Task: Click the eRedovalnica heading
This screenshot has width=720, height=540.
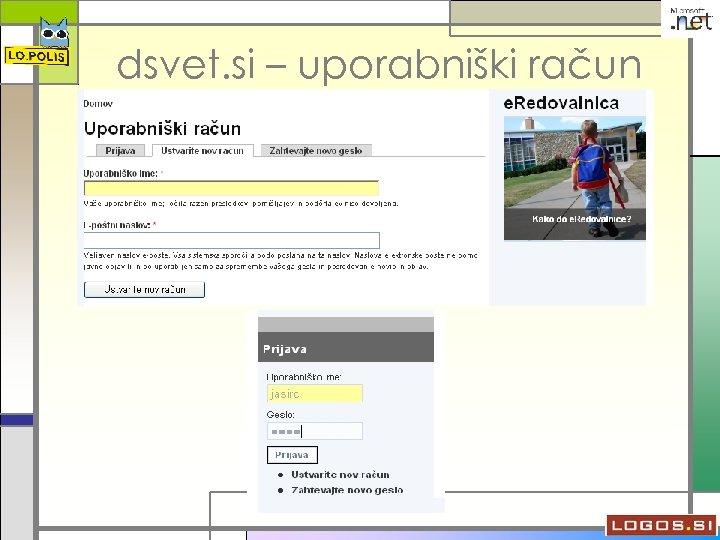Action: point(561,103)
